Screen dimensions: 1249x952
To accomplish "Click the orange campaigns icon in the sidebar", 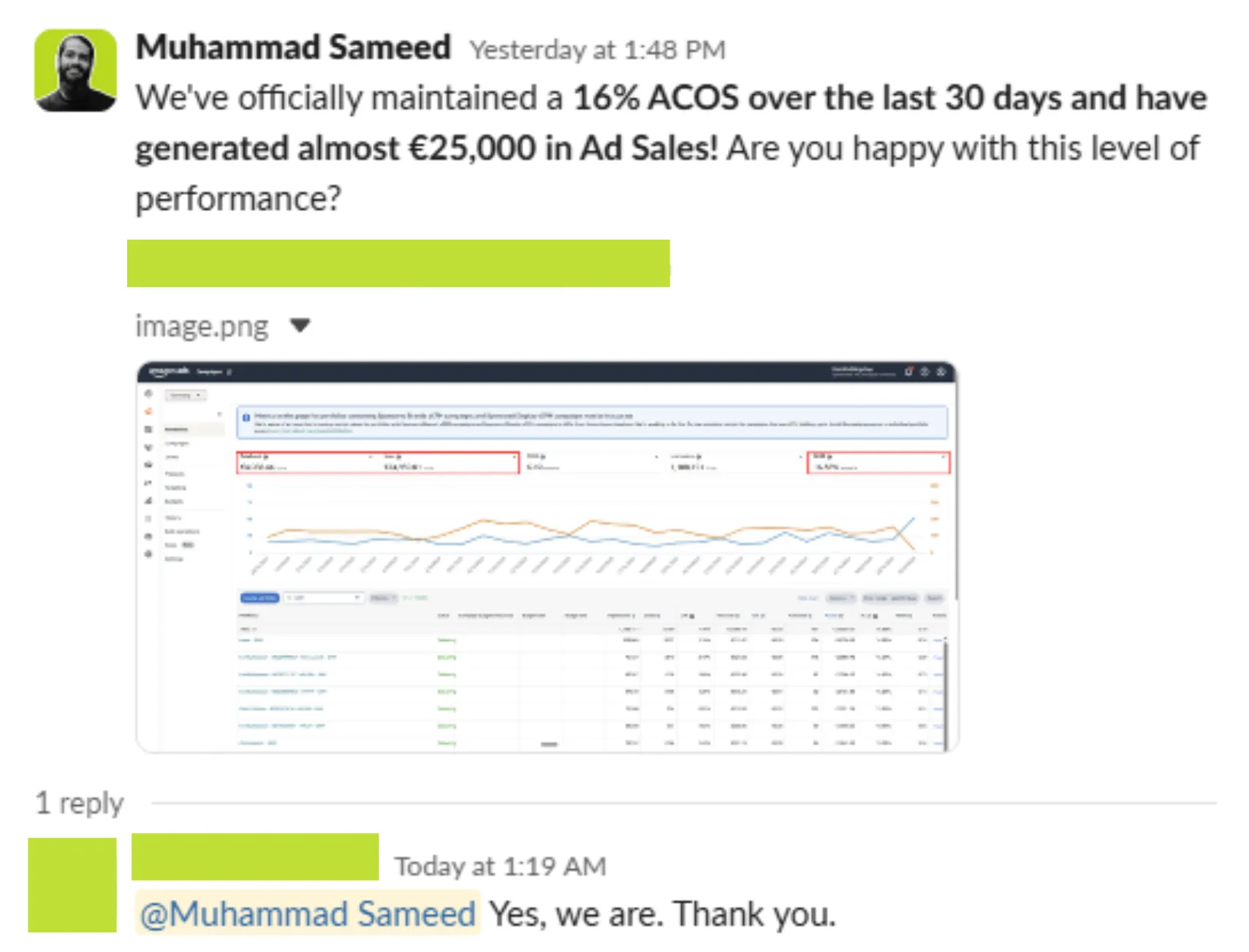I will [148, 411].
